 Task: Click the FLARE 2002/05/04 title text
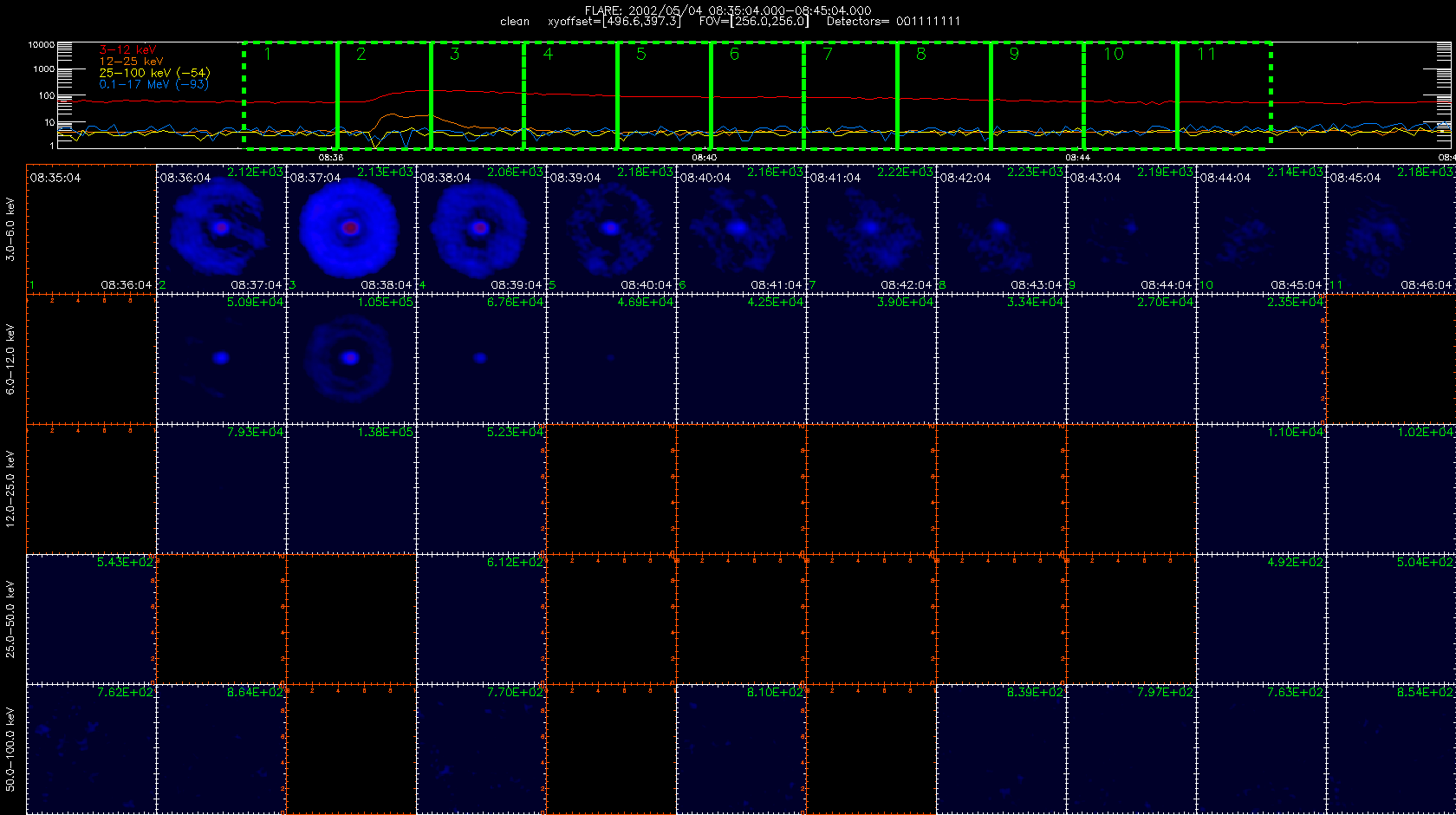(728, 10)
